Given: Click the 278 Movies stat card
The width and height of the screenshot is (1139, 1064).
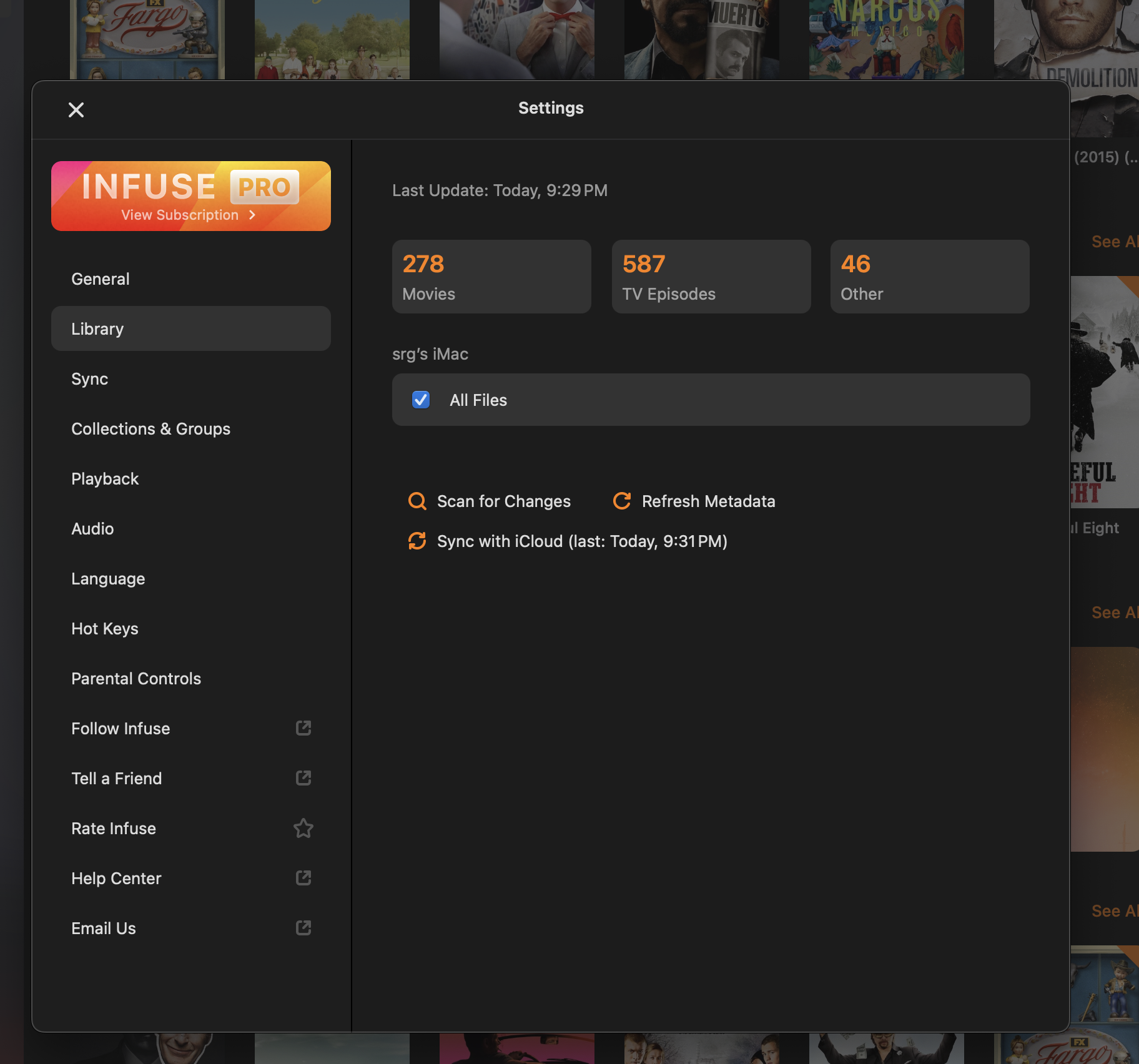Looking at the screenshot, I should tap(491, 277).
